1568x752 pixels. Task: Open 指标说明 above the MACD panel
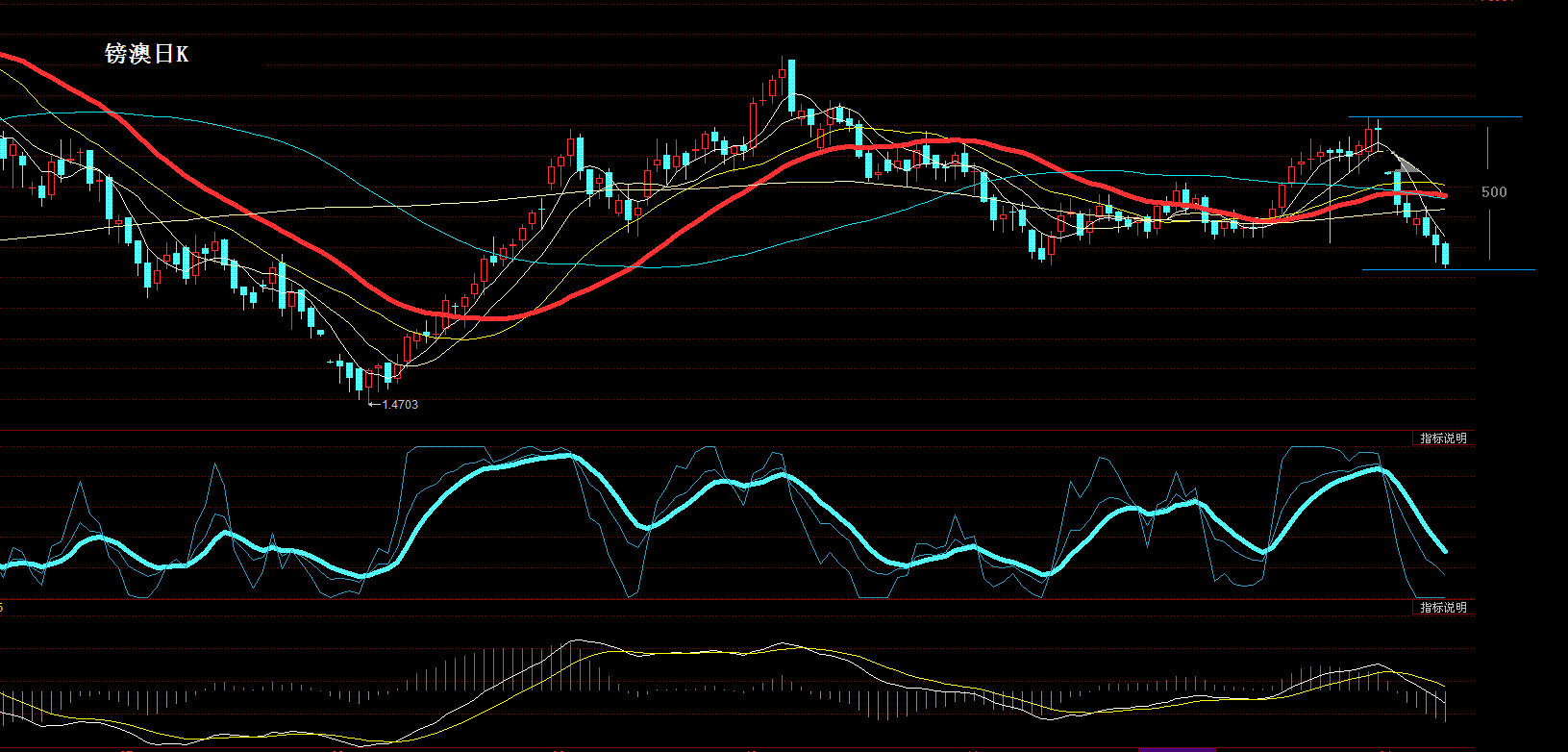[x=1443, y=608]
